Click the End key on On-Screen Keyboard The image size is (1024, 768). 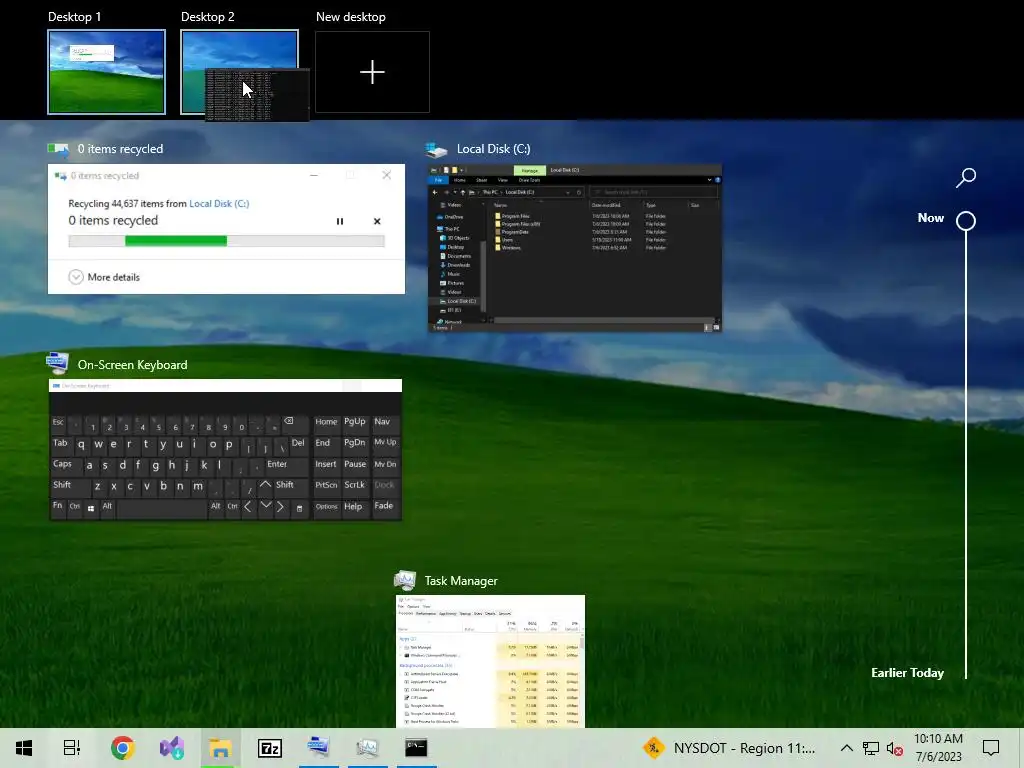pos(326,445)
